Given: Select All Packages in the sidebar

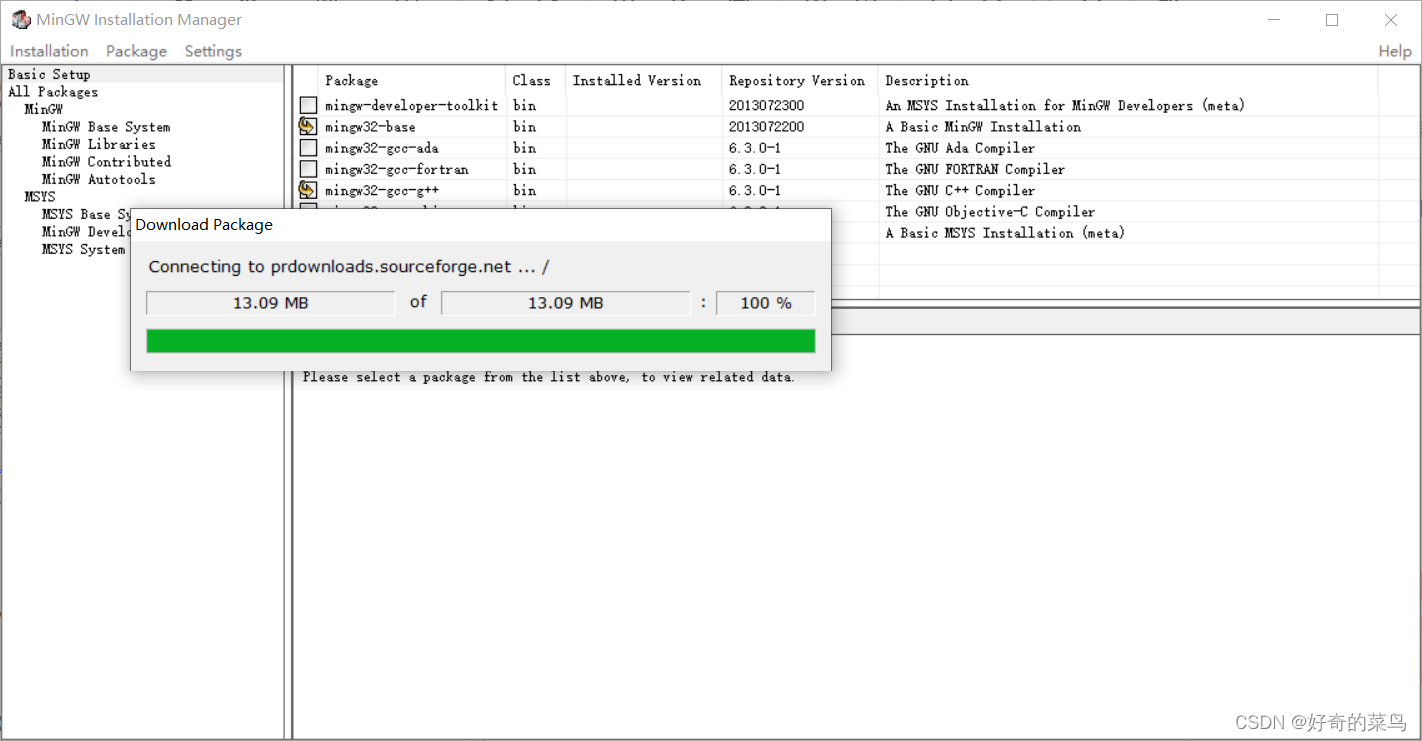Looking at the screenshot, I should pyautogui.click(x=52, y=91).
